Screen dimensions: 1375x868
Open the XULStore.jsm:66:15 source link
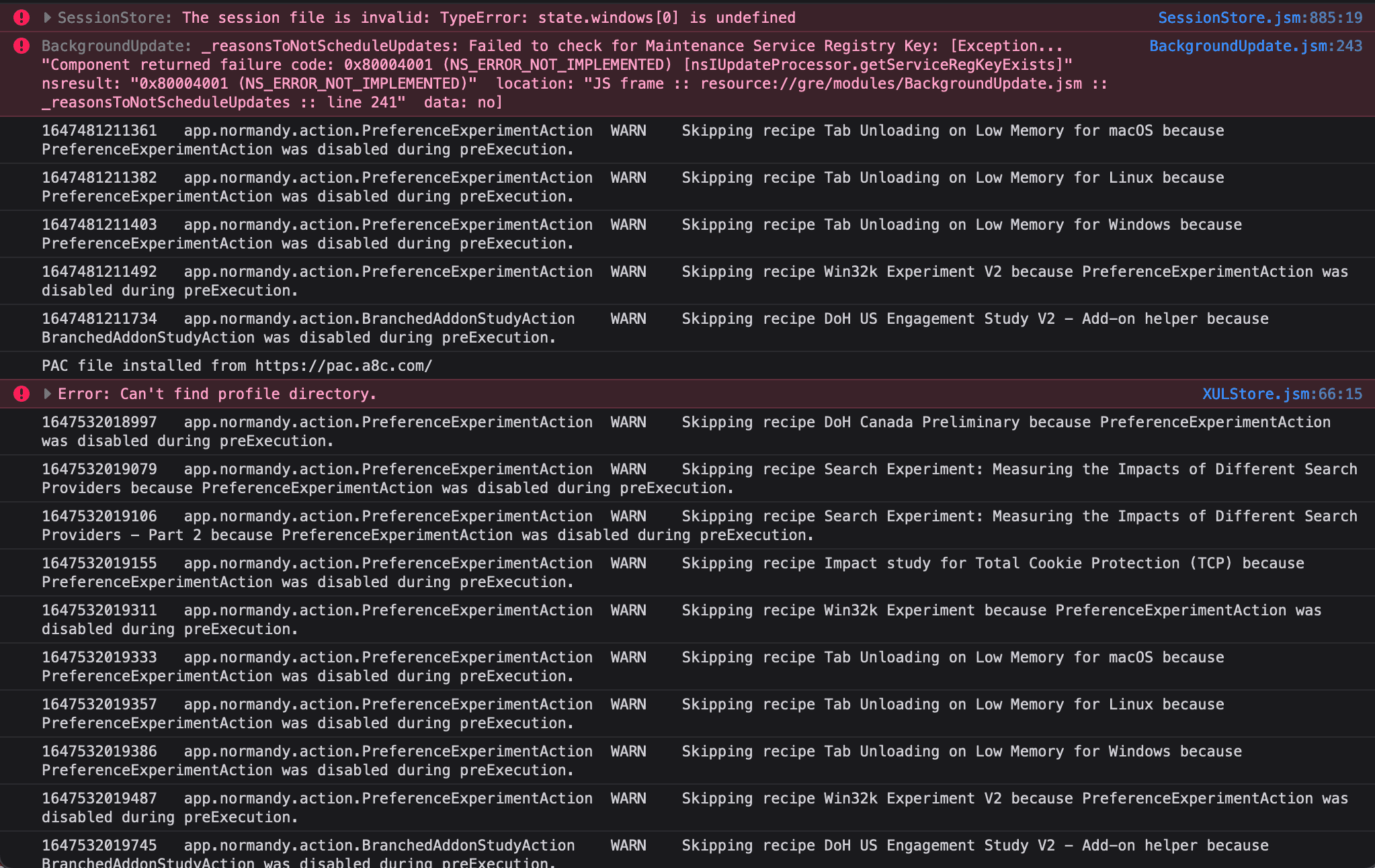[x=1282, y=394]
